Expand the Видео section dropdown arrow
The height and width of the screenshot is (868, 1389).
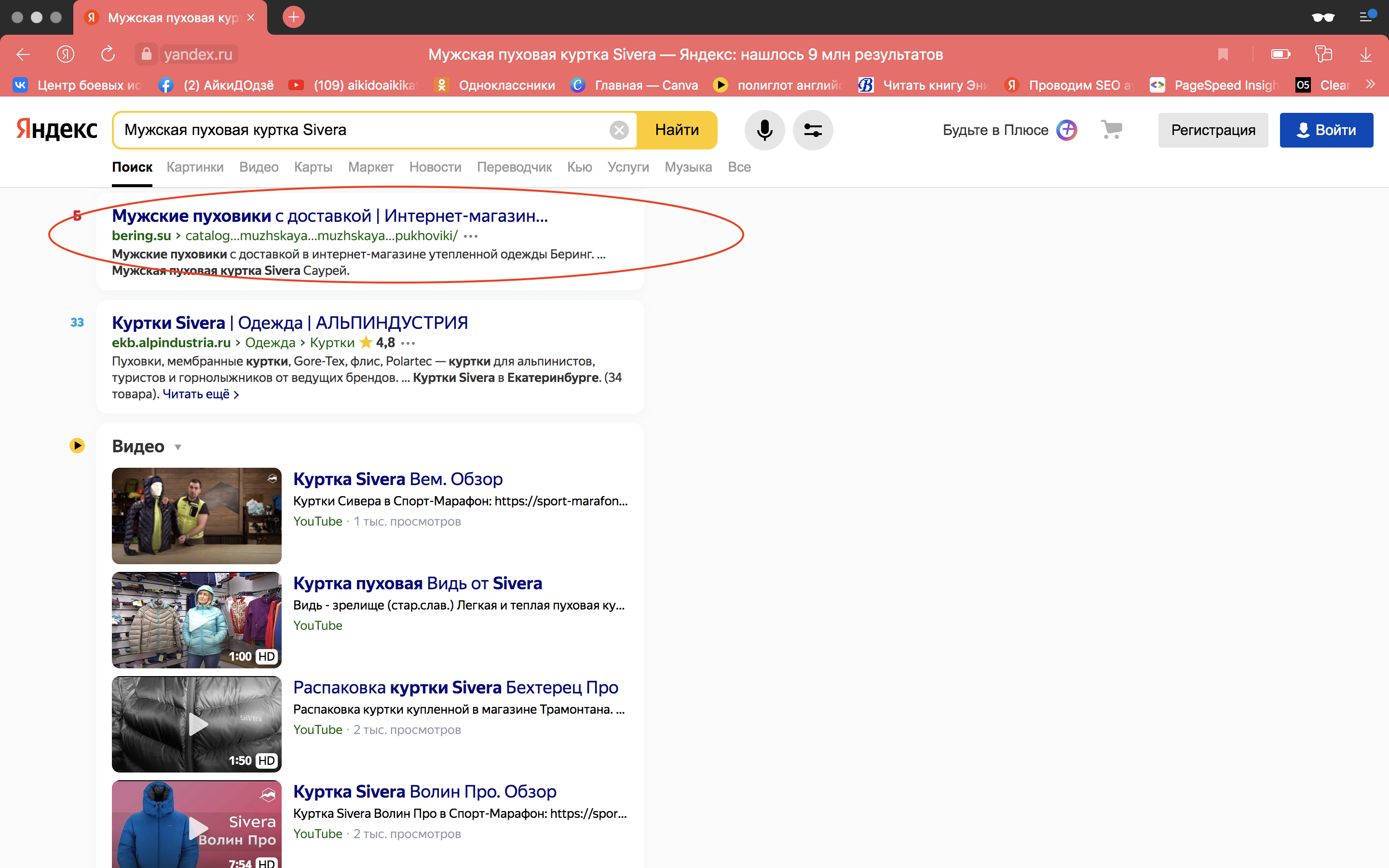click(178, 447)
